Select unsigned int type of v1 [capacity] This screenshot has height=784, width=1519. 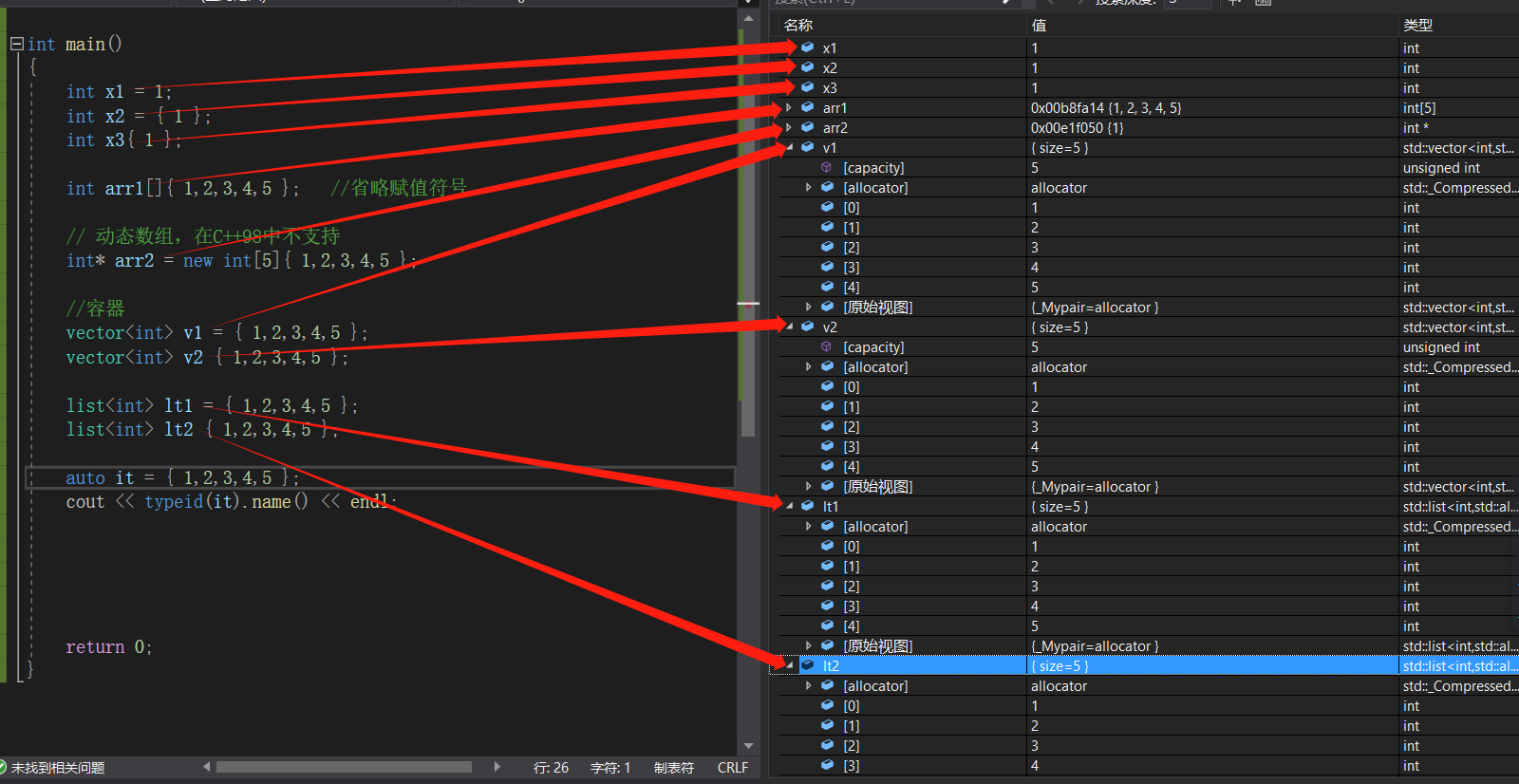(x=1441, y=167)
